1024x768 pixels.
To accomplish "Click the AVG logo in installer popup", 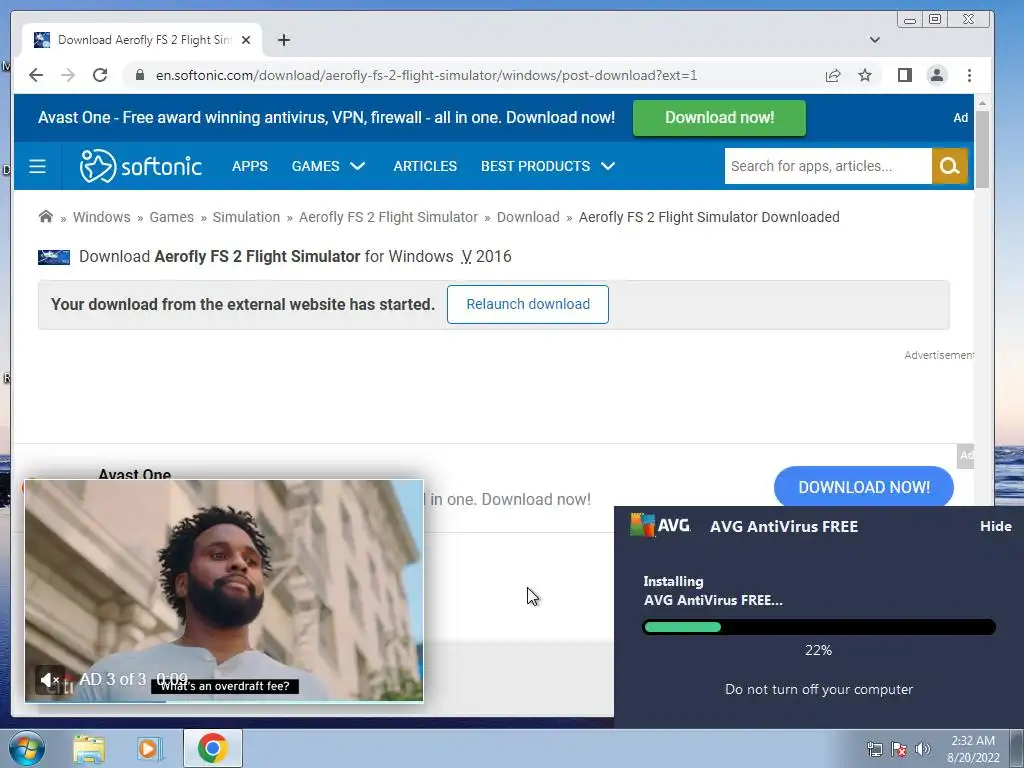I will (x=660, y=525).
